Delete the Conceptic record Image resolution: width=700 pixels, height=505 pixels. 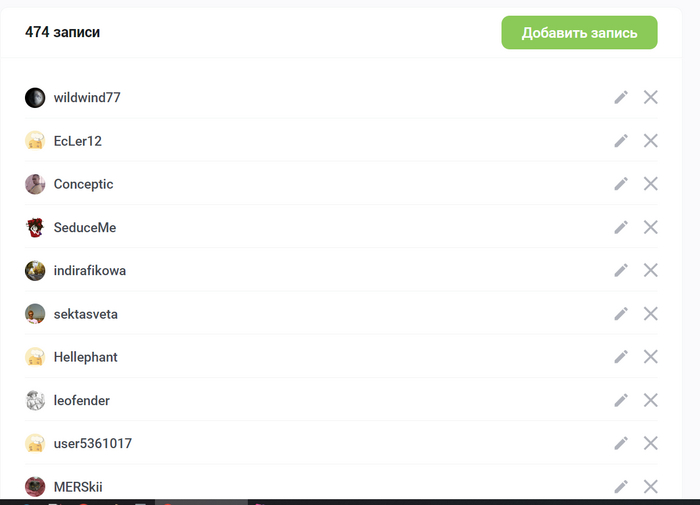click(650, 184)
